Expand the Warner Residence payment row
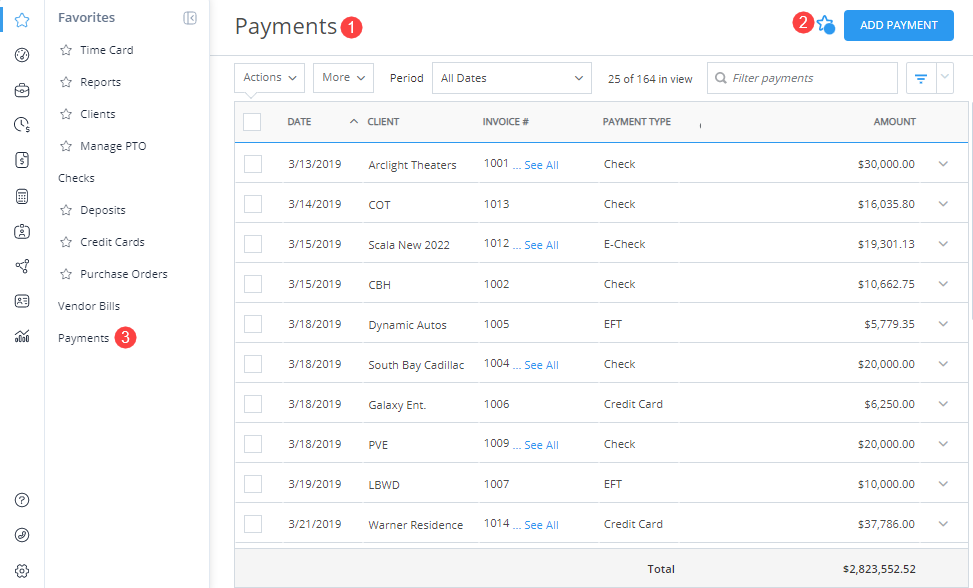The height and width of the screenshot is (588, 973). (943, 524)
